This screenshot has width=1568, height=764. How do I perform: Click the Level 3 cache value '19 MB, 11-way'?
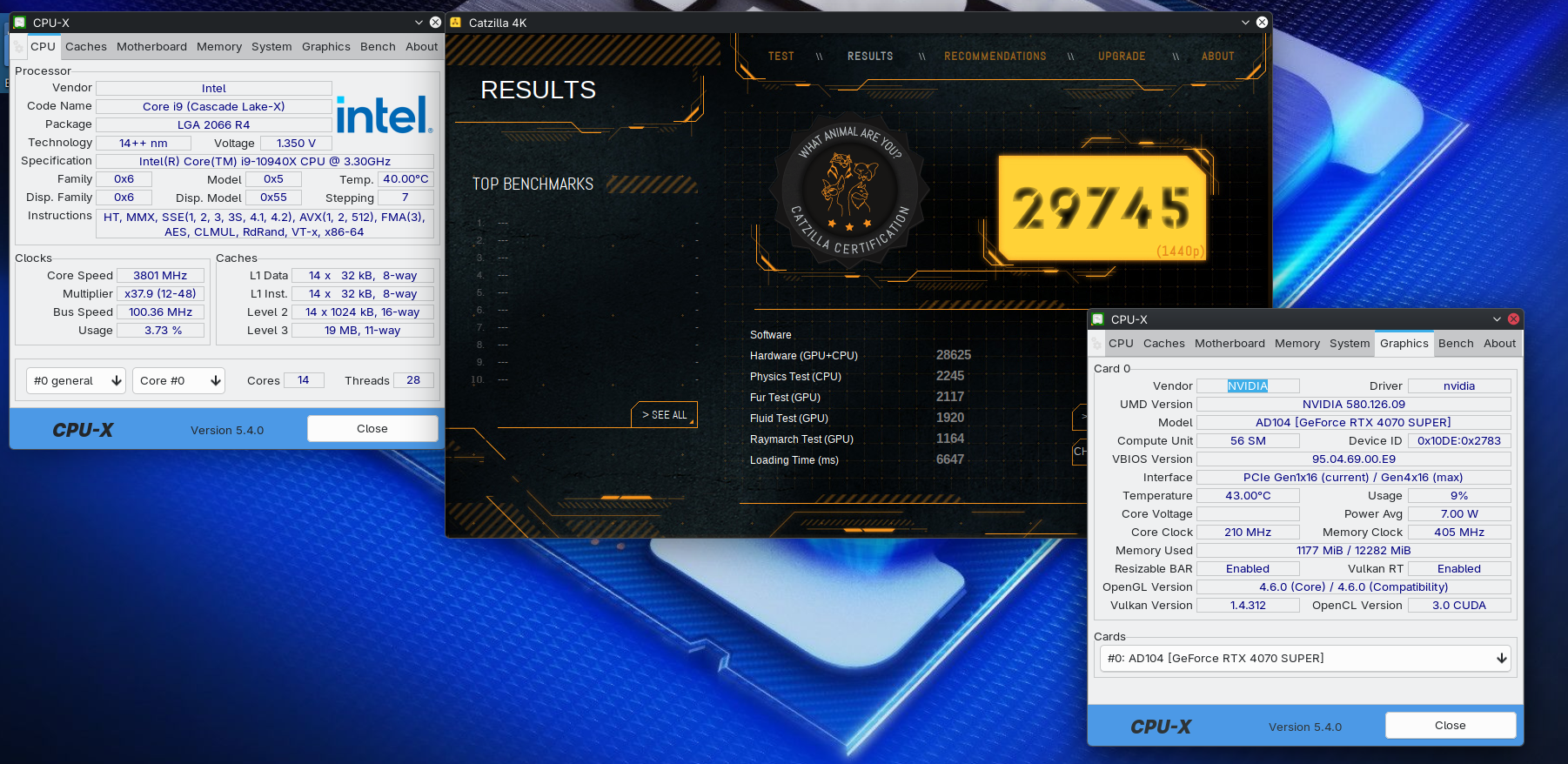363,331
